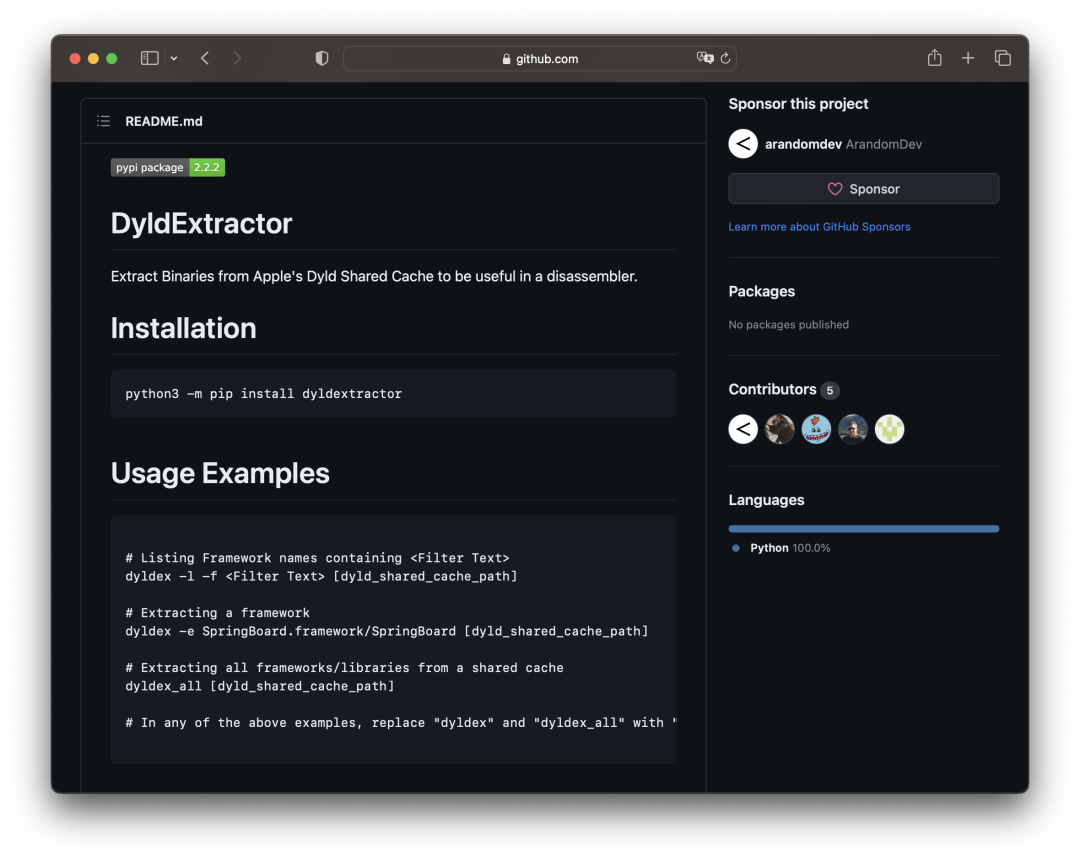Toggle the Safari sidebar
The image size is (1080, 861).
149,59
